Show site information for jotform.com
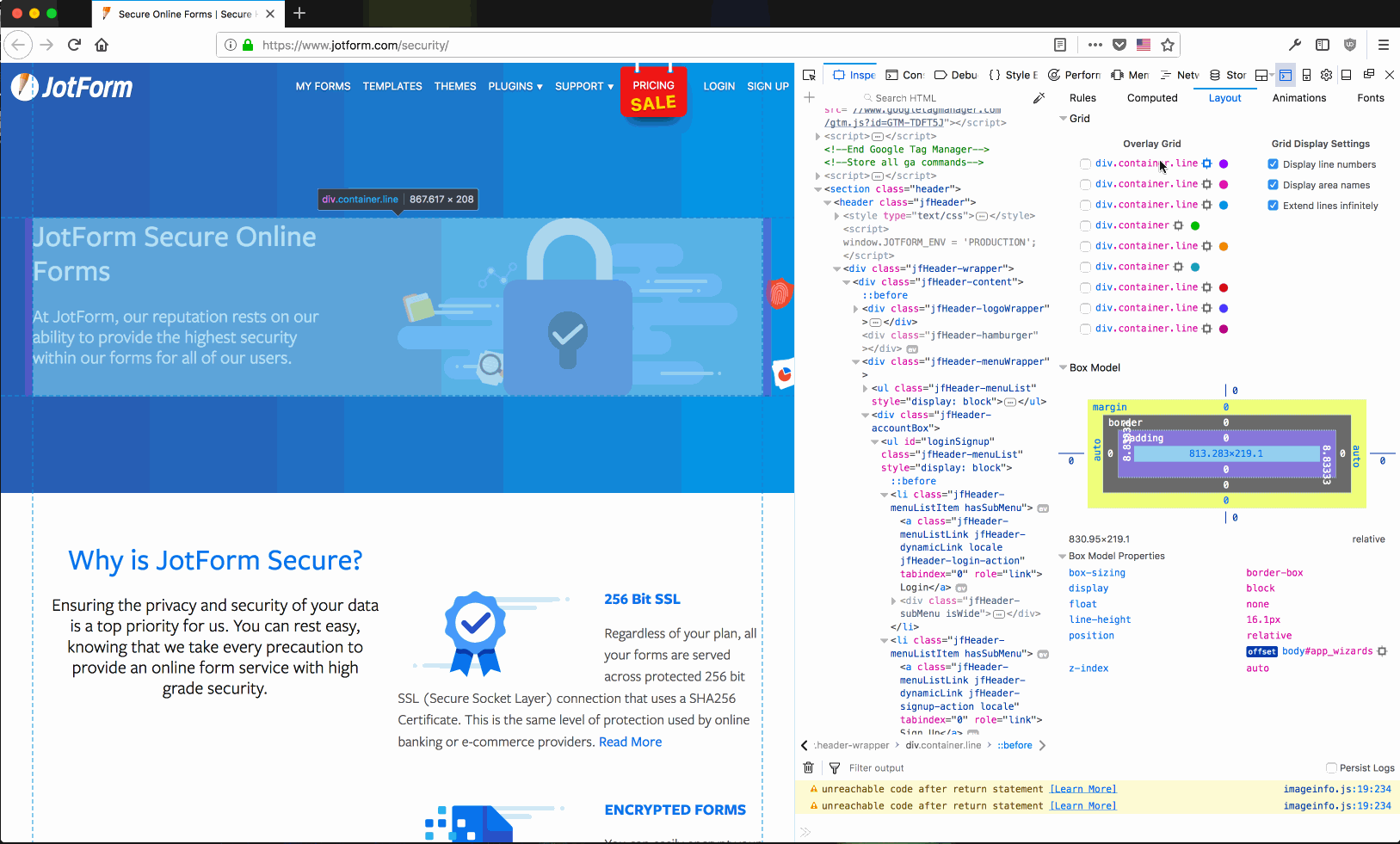Screen dimensions: 1400x844 click(x=230, y=45)
